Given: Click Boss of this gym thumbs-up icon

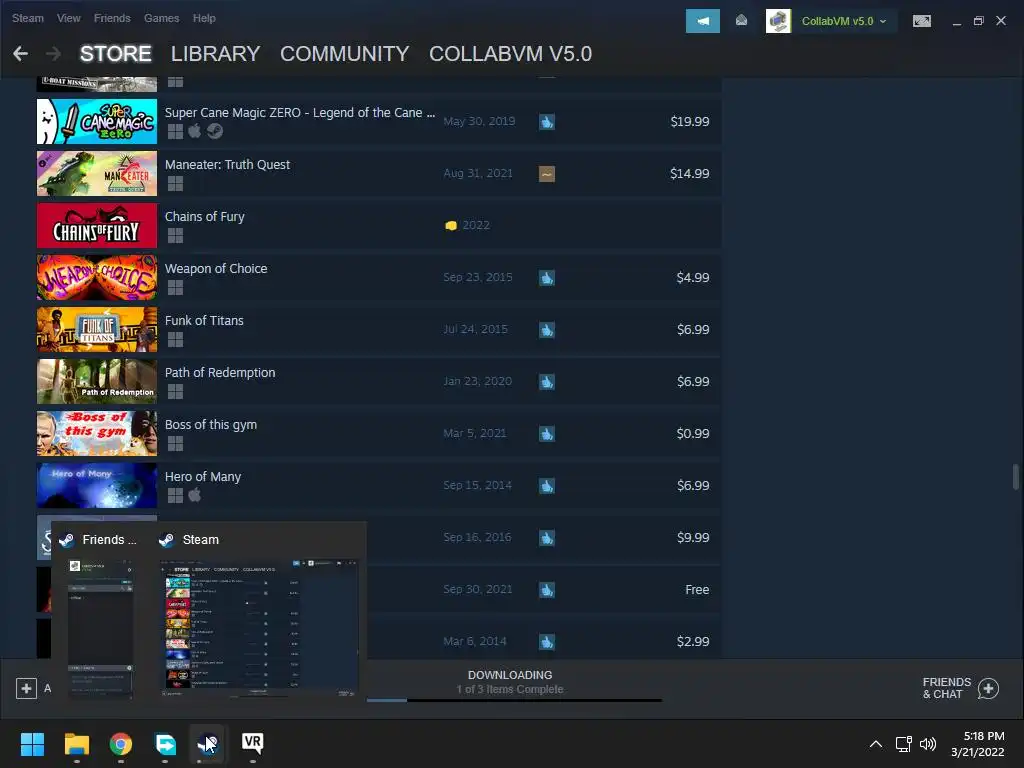Looking at the screenshot, I should click(x=547, y=434).
